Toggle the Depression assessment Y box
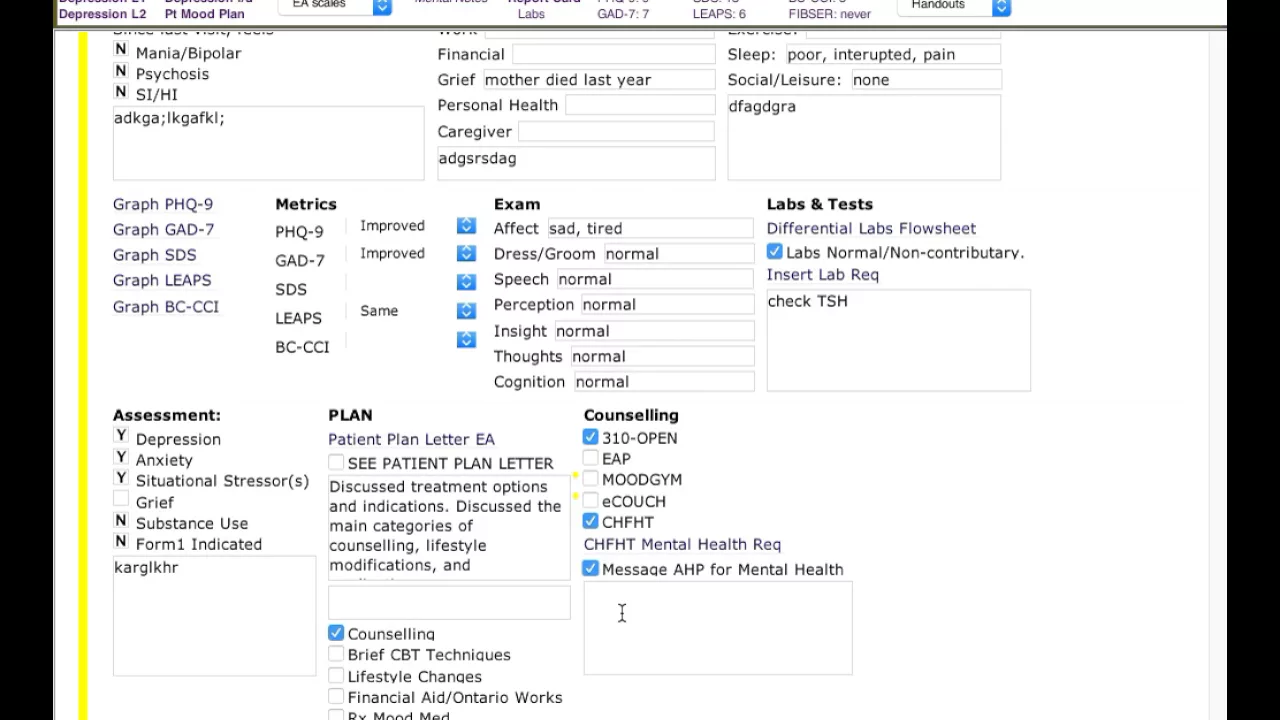The width and height of the screenshot is (1280, 720). (x=121, y=436)
